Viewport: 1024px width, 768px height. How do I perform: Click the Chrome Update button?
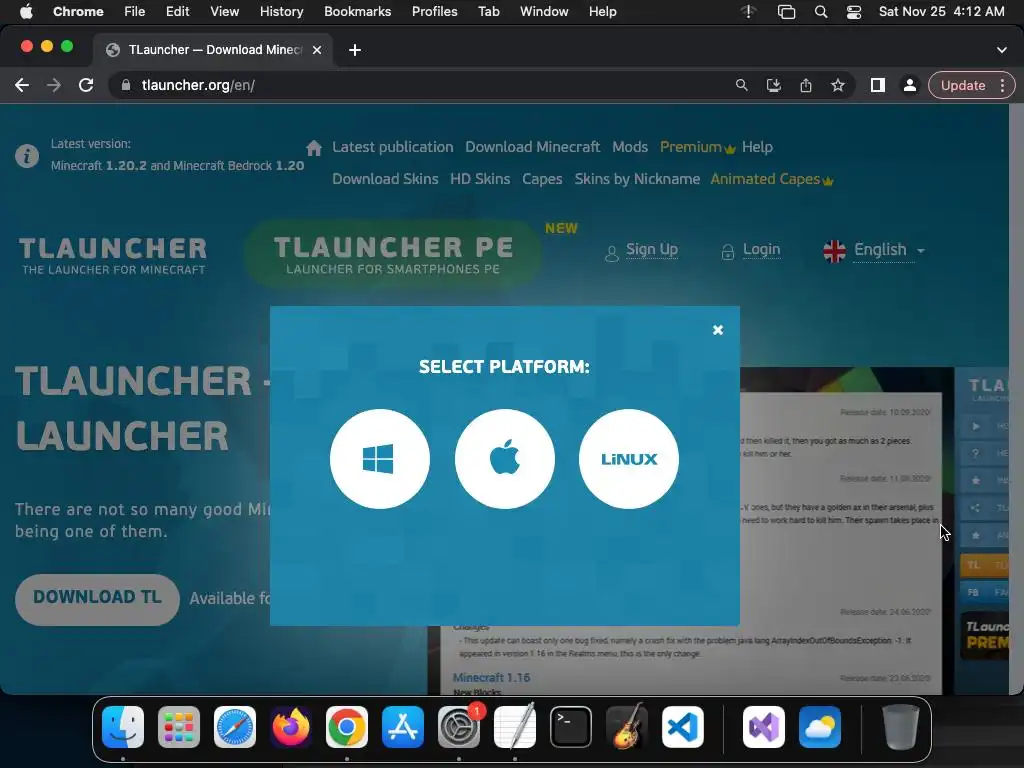[x=963, y=86]
